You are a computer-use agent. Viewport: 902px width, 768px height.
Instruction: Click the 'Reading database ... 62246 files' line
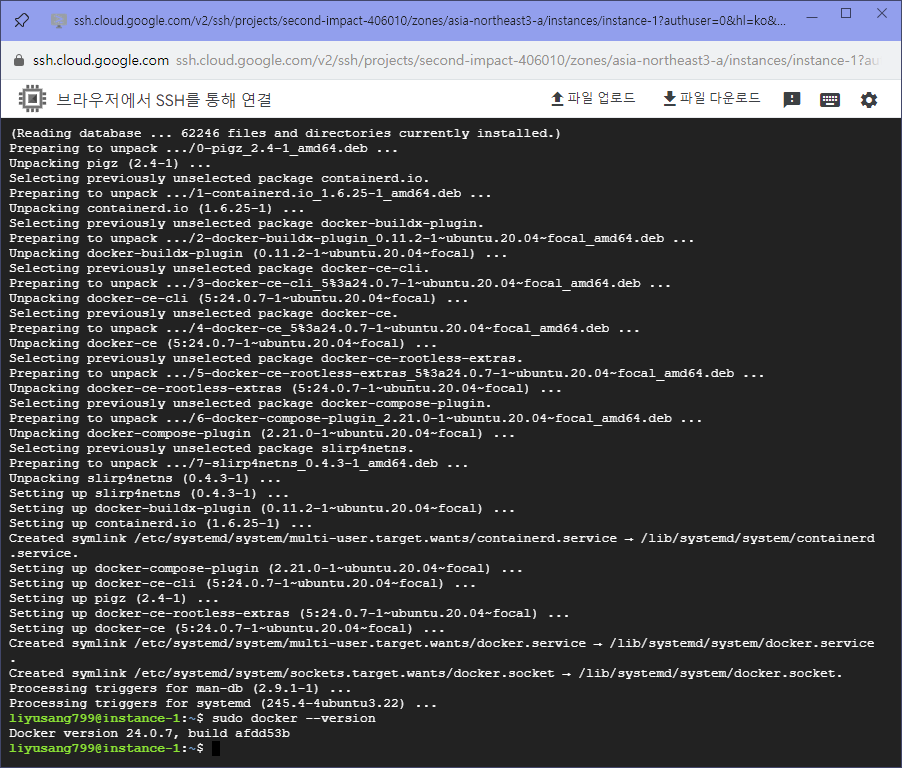point(285,133)
